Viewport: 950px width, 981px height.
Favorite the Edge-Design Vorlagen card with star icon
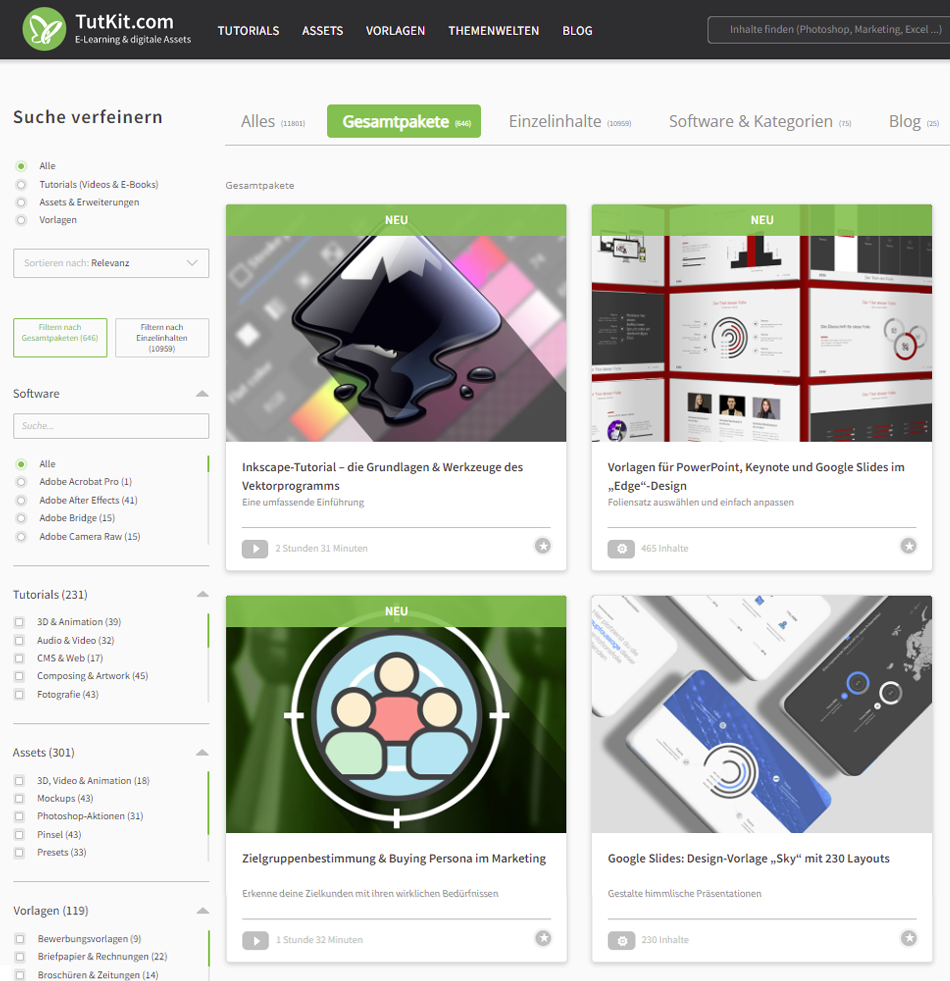point(909,546)
